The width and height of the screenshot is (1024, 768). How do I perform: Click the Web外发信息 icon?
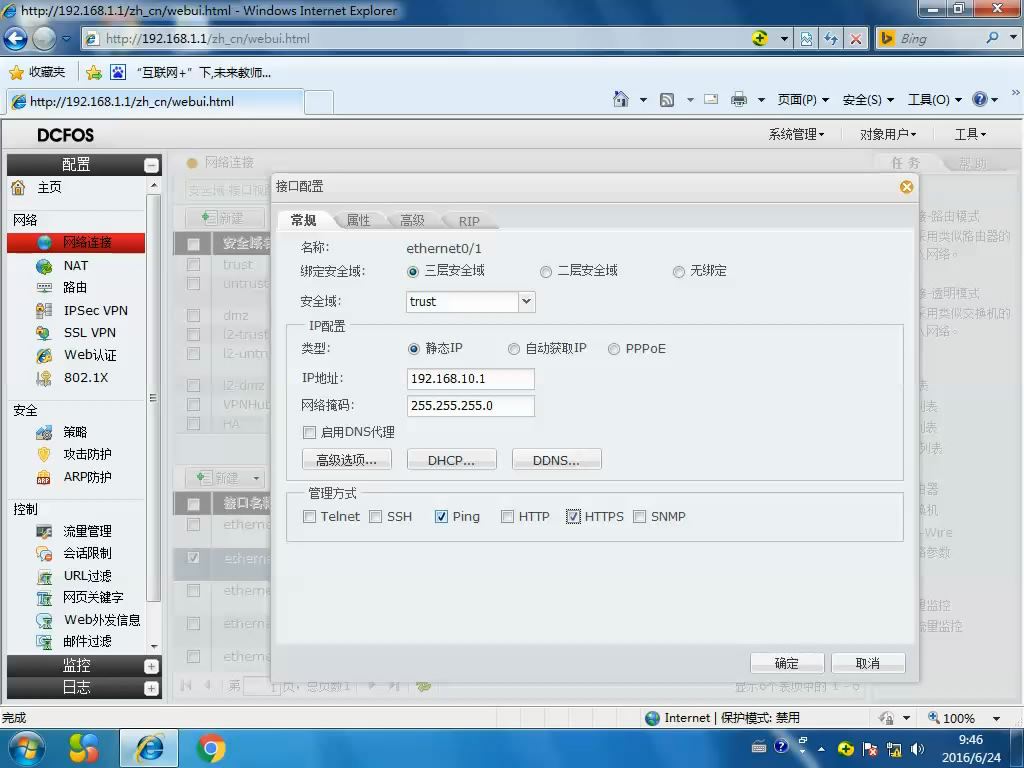(x=44, y=620)
